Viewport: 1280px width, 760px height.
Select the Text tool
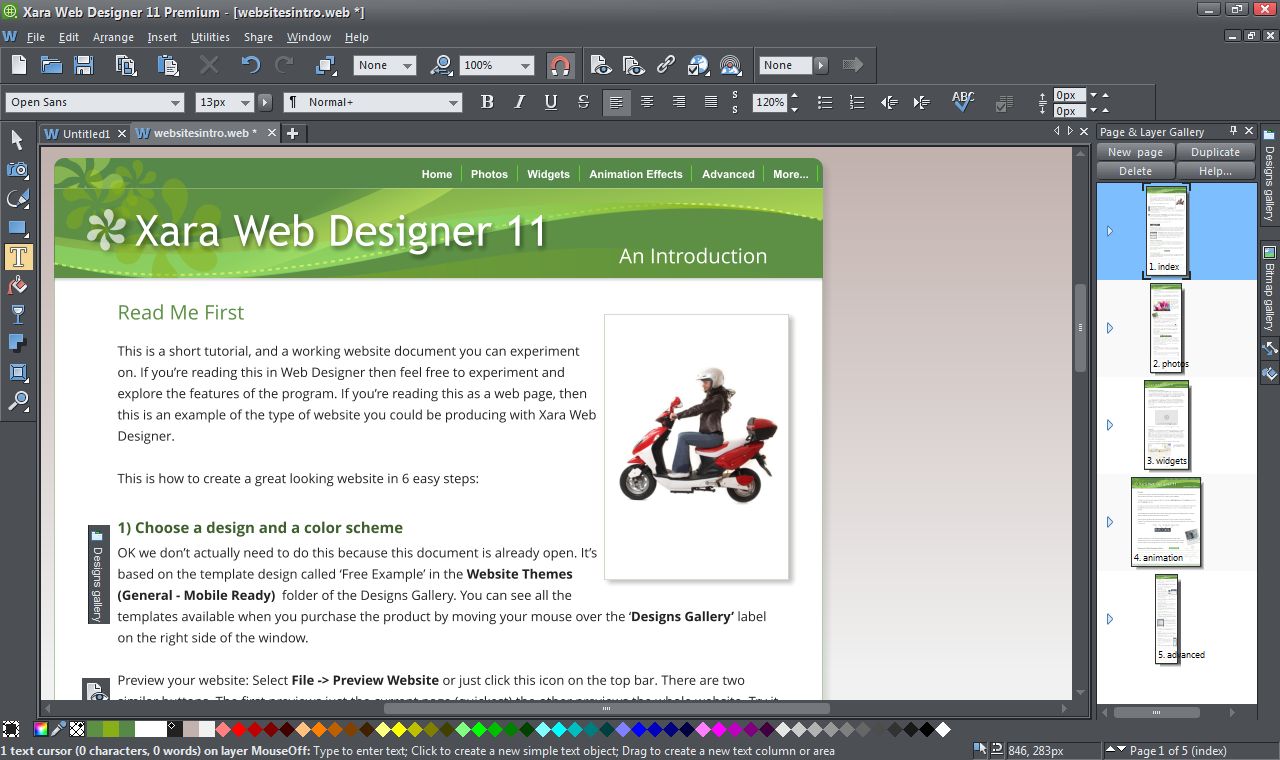tap(17, 257)
